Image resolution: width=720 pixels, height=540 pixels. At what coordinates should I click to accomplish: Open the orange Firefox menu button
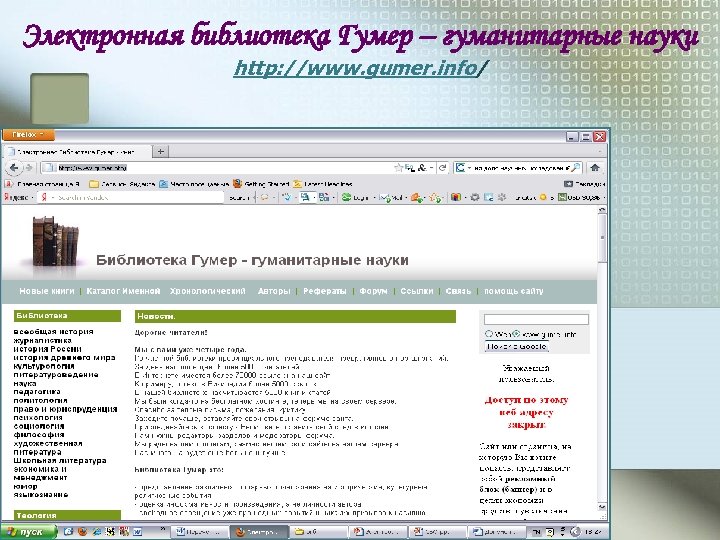(x=28, y=135)
